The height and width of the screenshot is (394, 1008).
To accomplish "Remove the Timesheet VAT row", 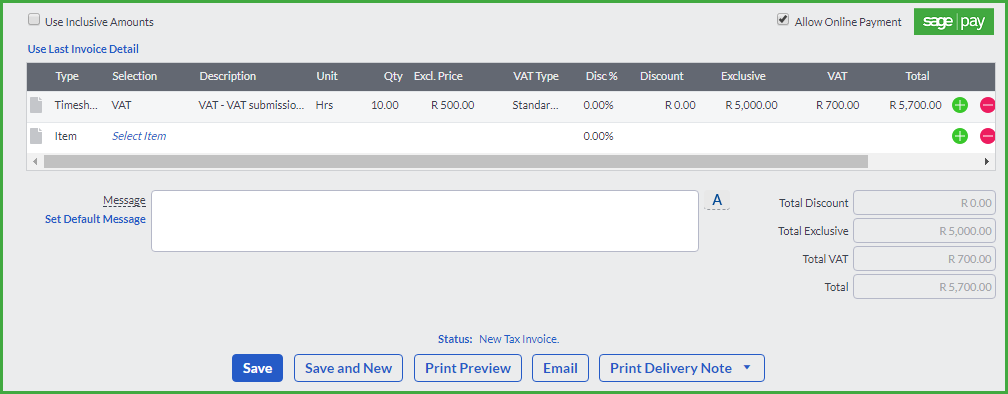I will point(987,105).
